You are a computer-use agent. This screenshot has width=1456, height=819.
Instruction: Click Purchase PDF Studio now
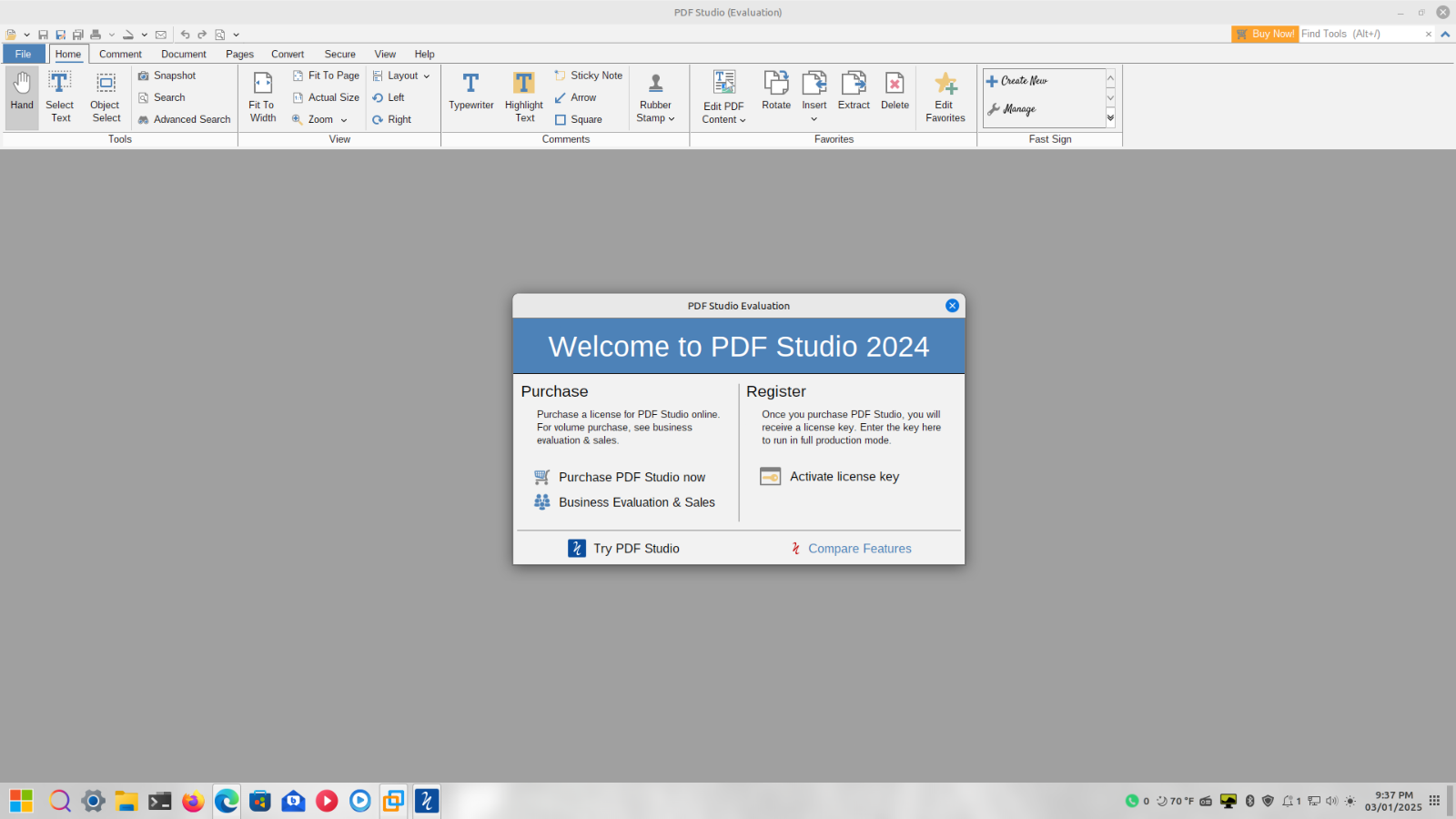click(x=620, y=477)
